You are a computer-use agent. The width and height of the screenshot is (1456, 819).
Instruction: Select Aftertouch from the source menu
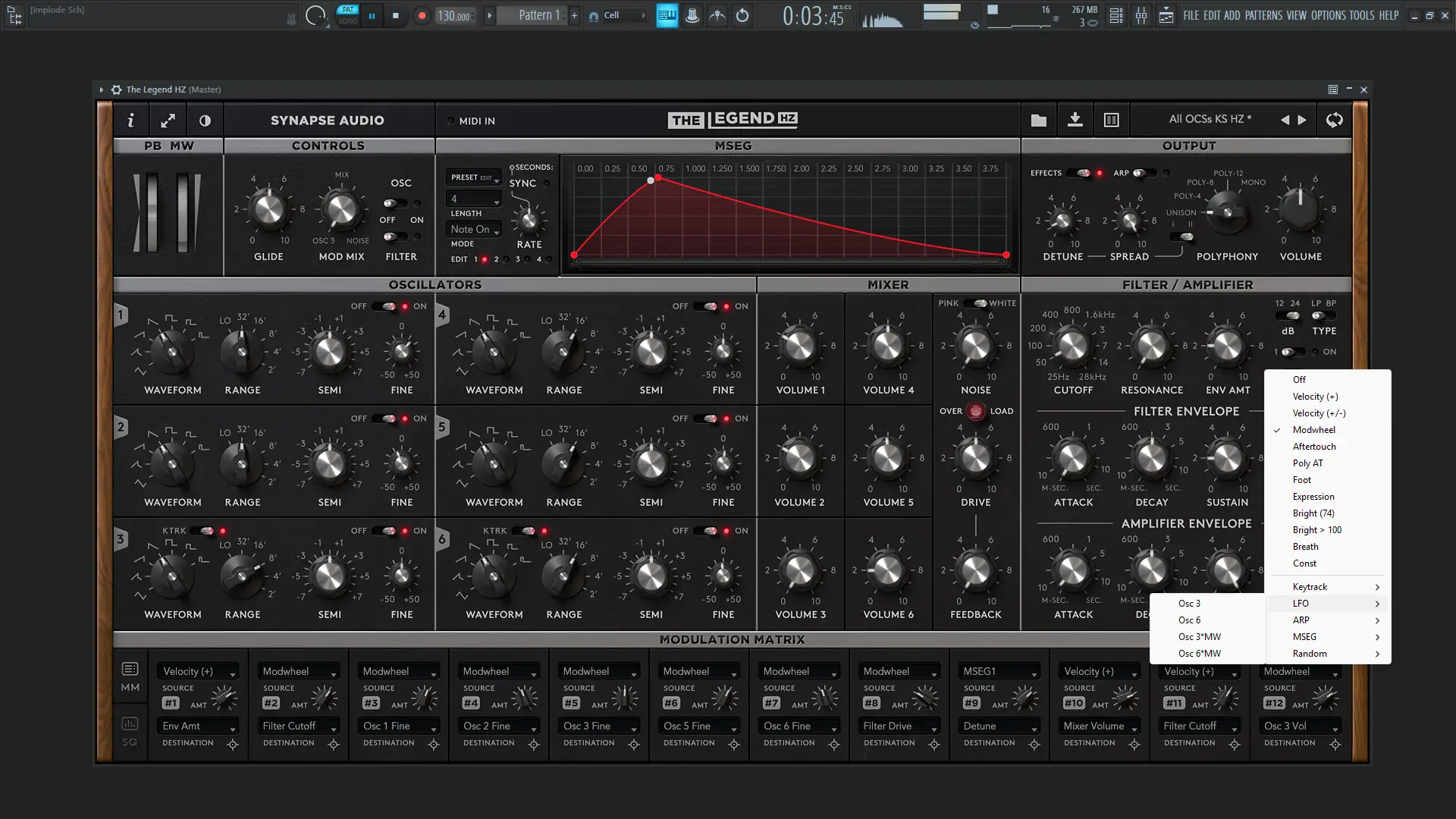1313,447
